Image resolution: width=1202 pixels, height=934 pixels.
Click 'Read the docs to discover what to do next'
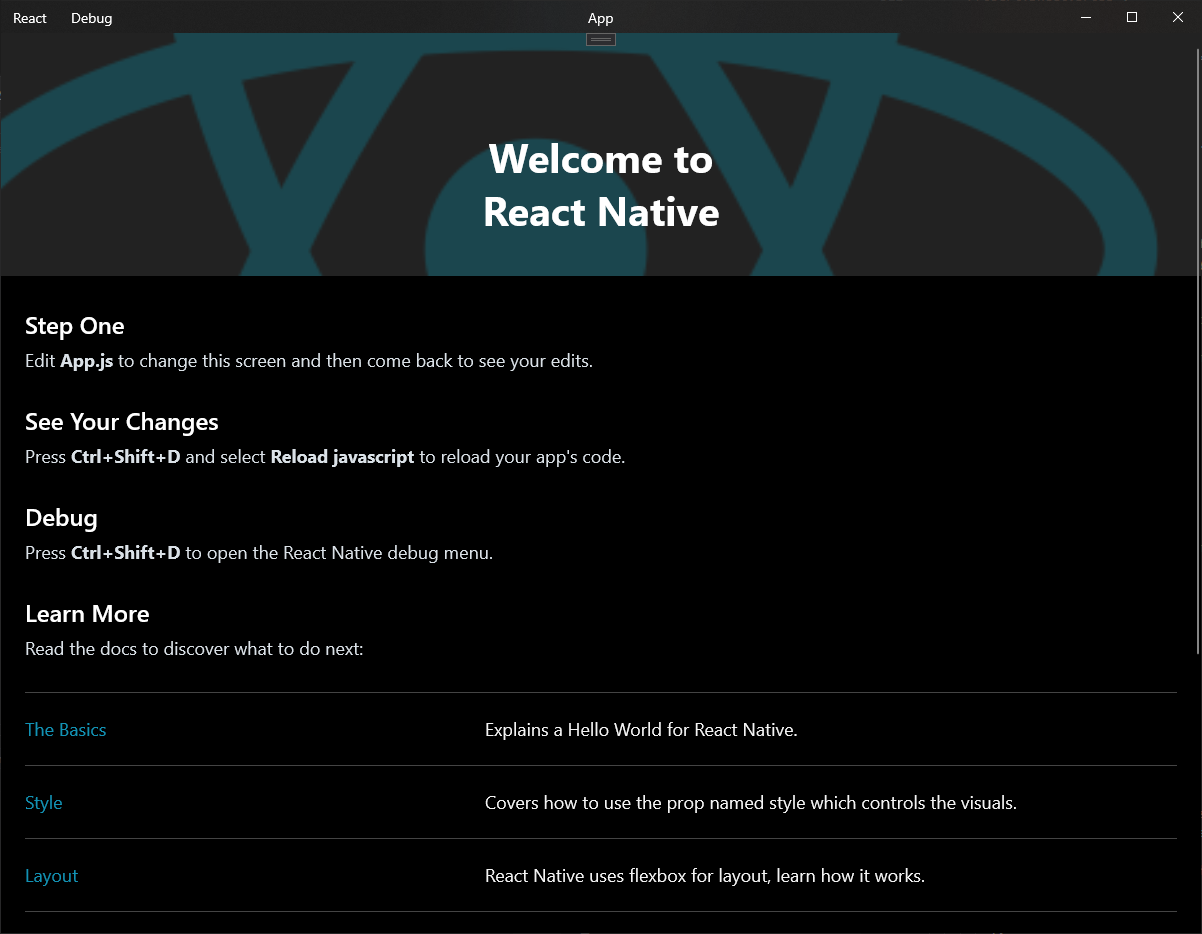pyautogui.click(x=194, y=649)
